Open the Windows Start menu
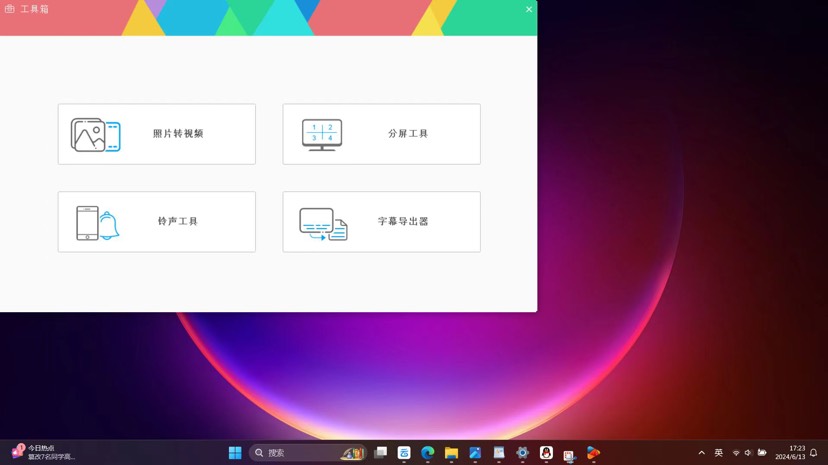This screenshot has width=828, height=465. click(x=235, y=453)
